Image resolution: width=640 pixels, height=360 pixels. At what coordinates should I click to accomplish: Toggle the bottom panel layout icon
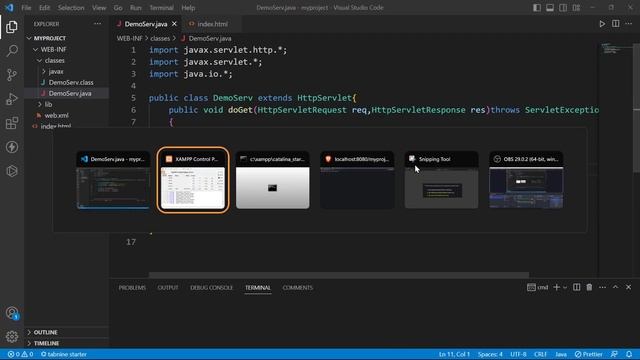(x=550, y=8)
